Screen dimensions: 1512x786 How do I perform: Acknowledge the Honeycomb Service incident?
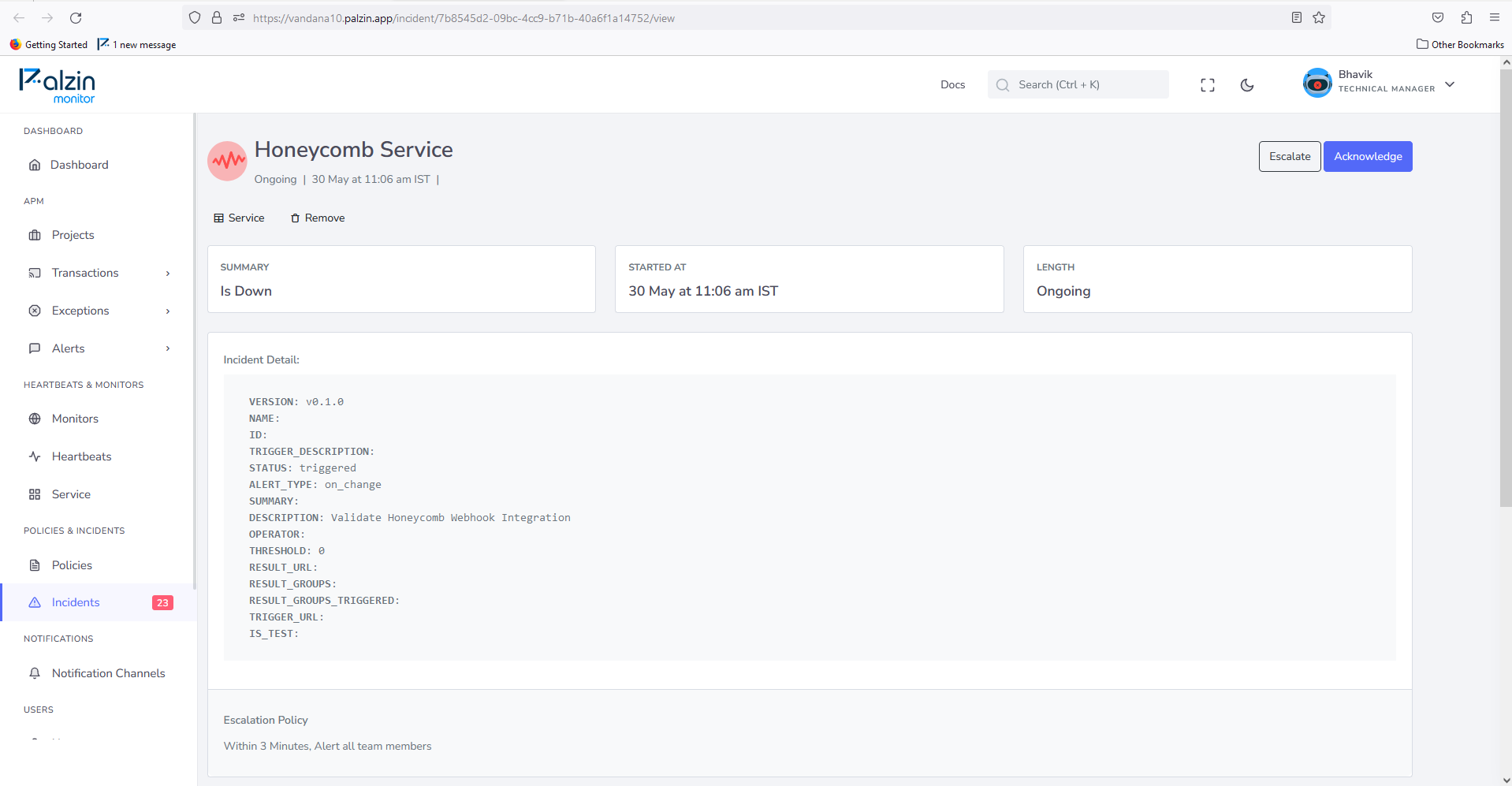(1368, 156)
